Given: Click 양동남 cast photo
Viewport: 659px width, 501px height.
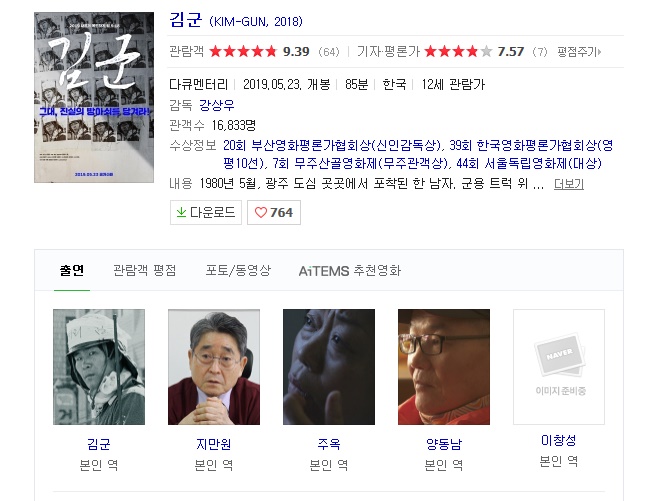Looking at the screenshot, I should [x=444, y=367].
